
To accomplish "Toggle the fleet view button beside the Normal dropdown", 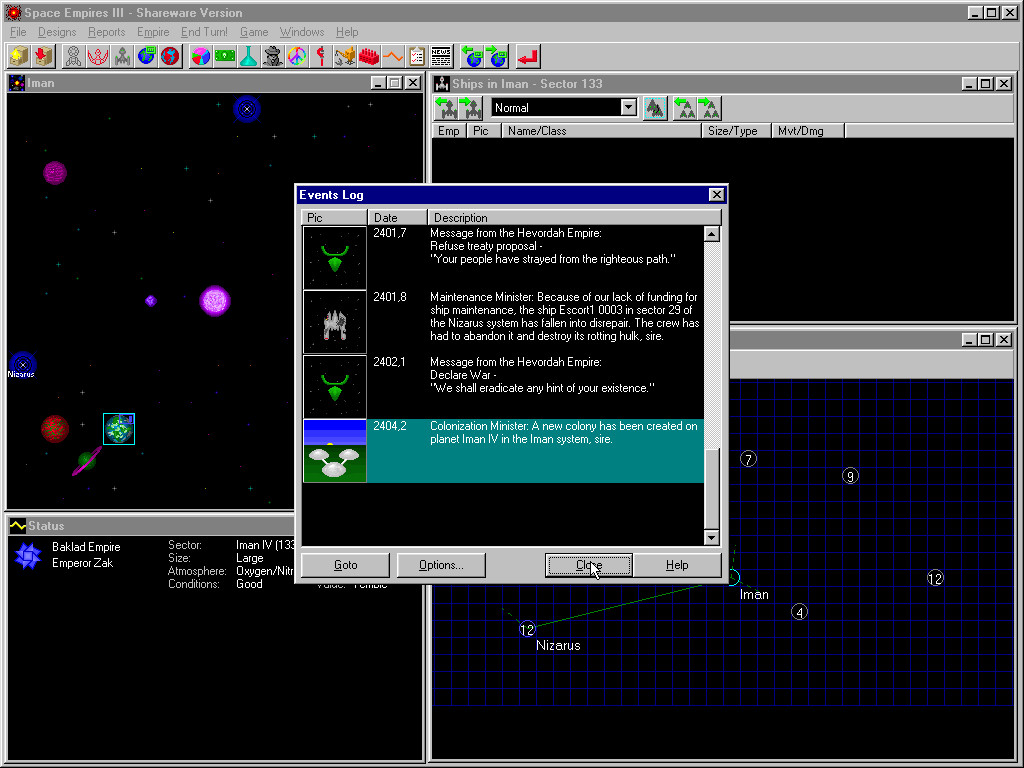I will (x=655, y=108).
